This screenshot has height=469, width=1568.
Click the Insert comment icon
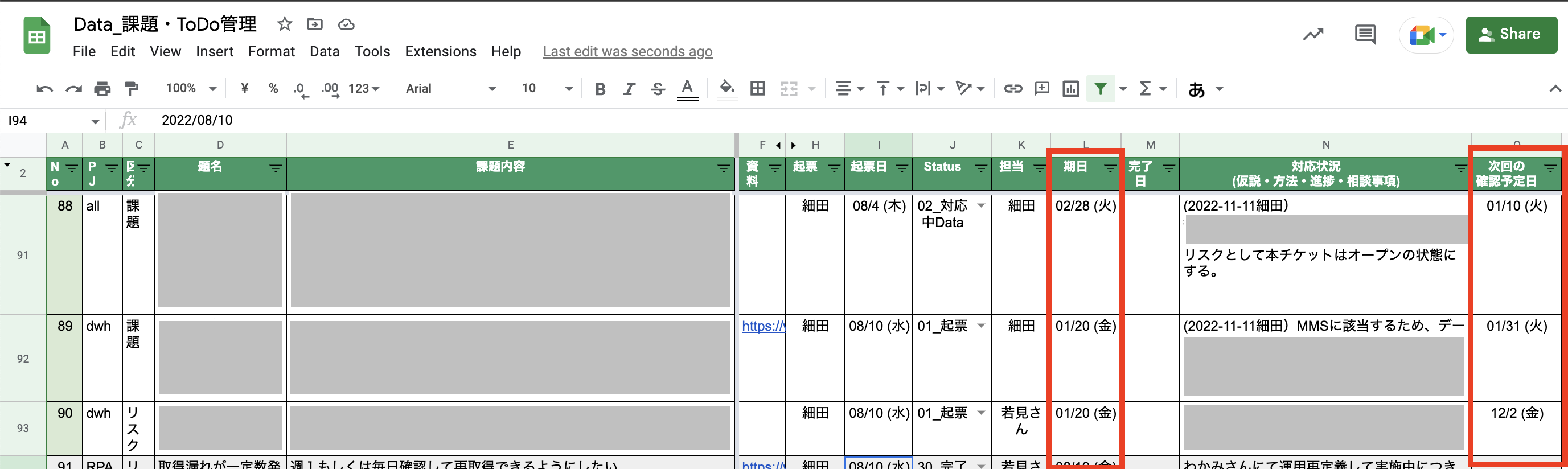click(1042, 89)
